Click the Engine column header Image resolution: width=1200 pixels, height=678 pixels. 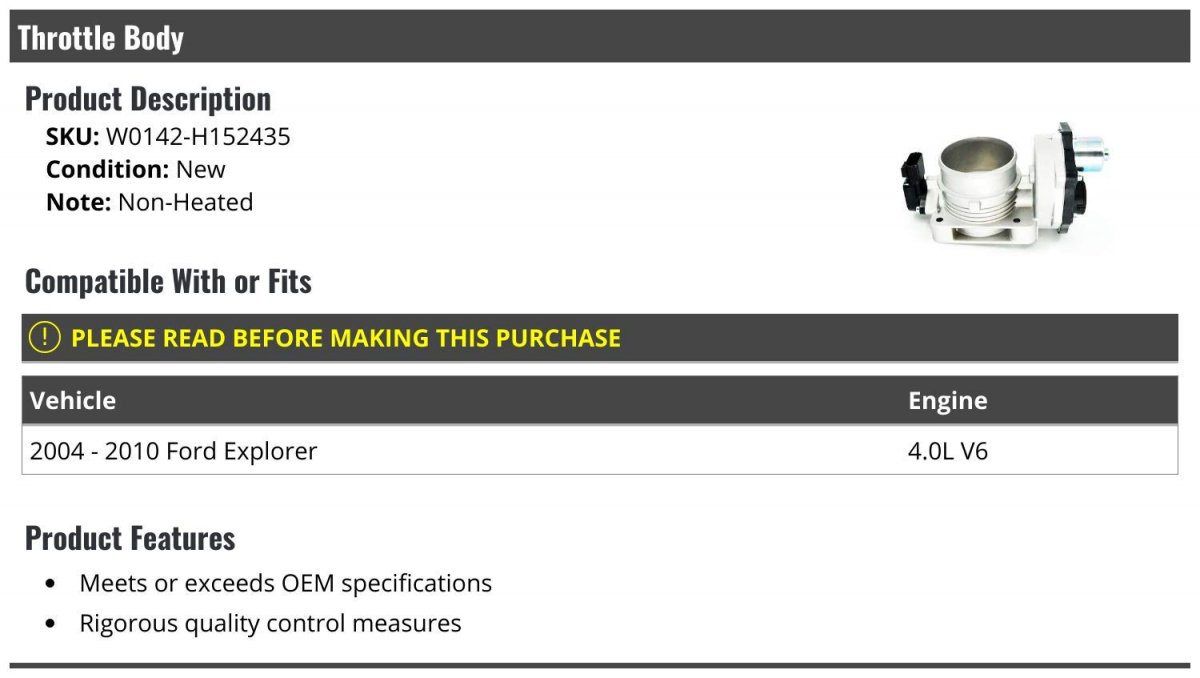[x=947, y=401]
